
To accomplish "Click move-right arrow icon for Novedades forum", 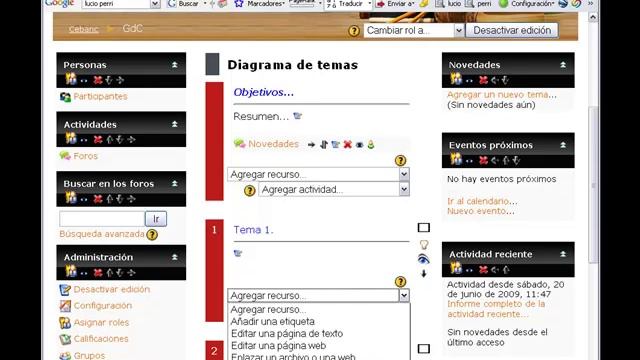I will 311,144.
